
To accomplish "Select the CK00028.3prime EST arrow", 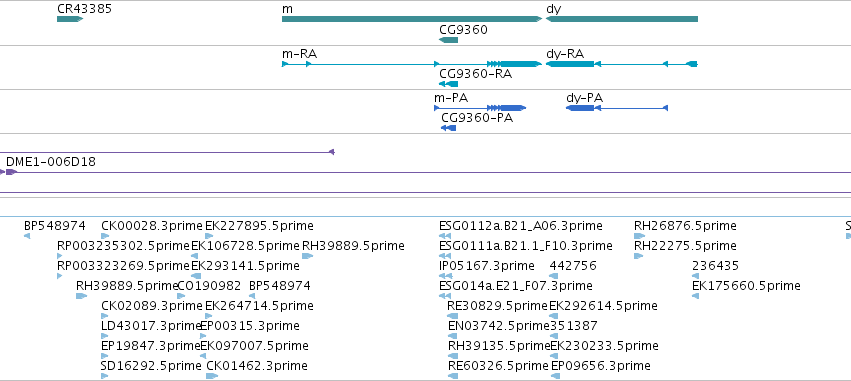I will click(x=105, y=236).
